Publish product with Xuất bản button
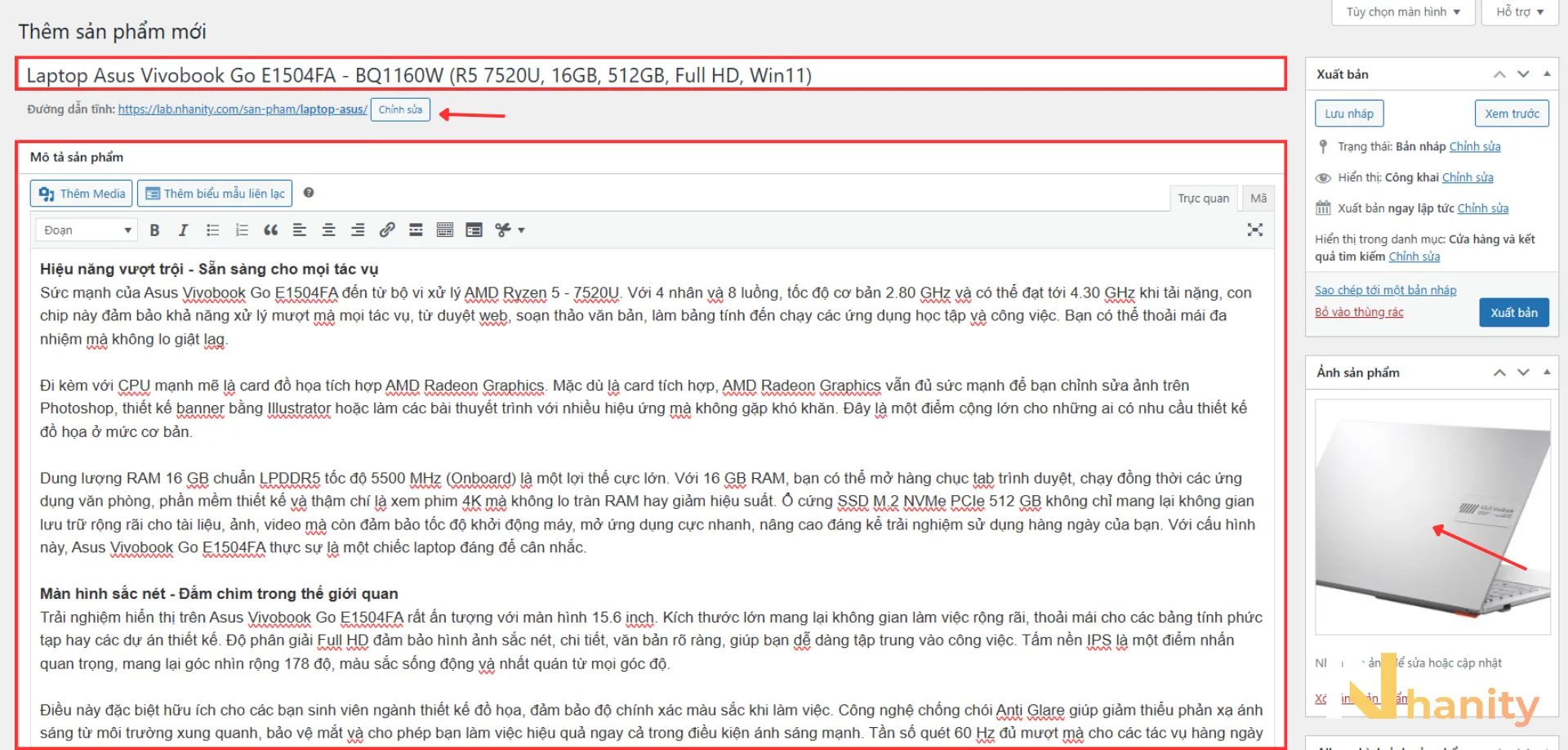The image size is (1568, 750). coord(1514,313)
